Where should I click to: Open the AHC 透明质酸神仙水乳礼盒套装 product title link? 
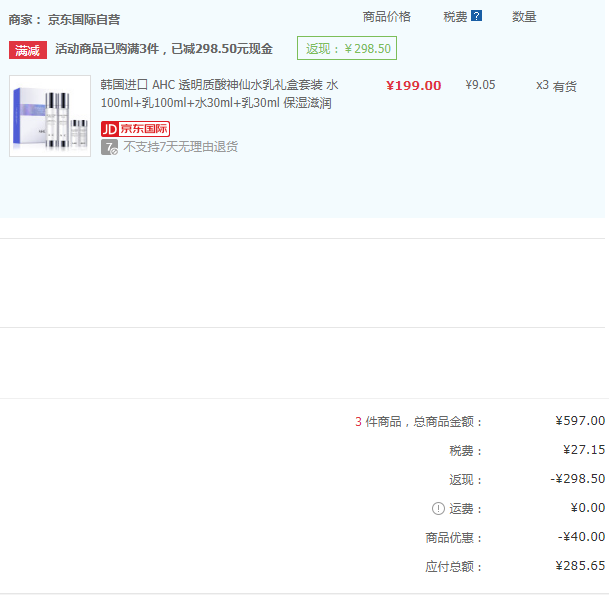[x=219, y=94]
